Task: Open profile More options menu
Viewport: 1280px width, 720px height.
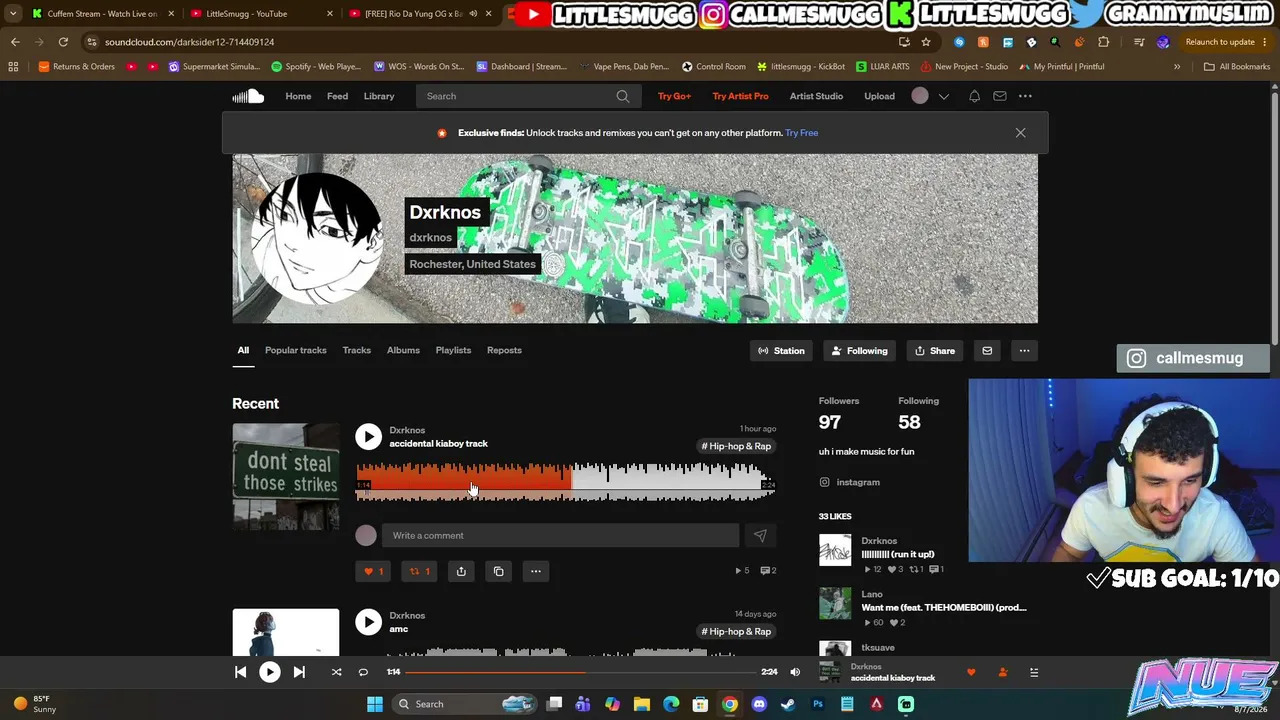Action: 1024,351
